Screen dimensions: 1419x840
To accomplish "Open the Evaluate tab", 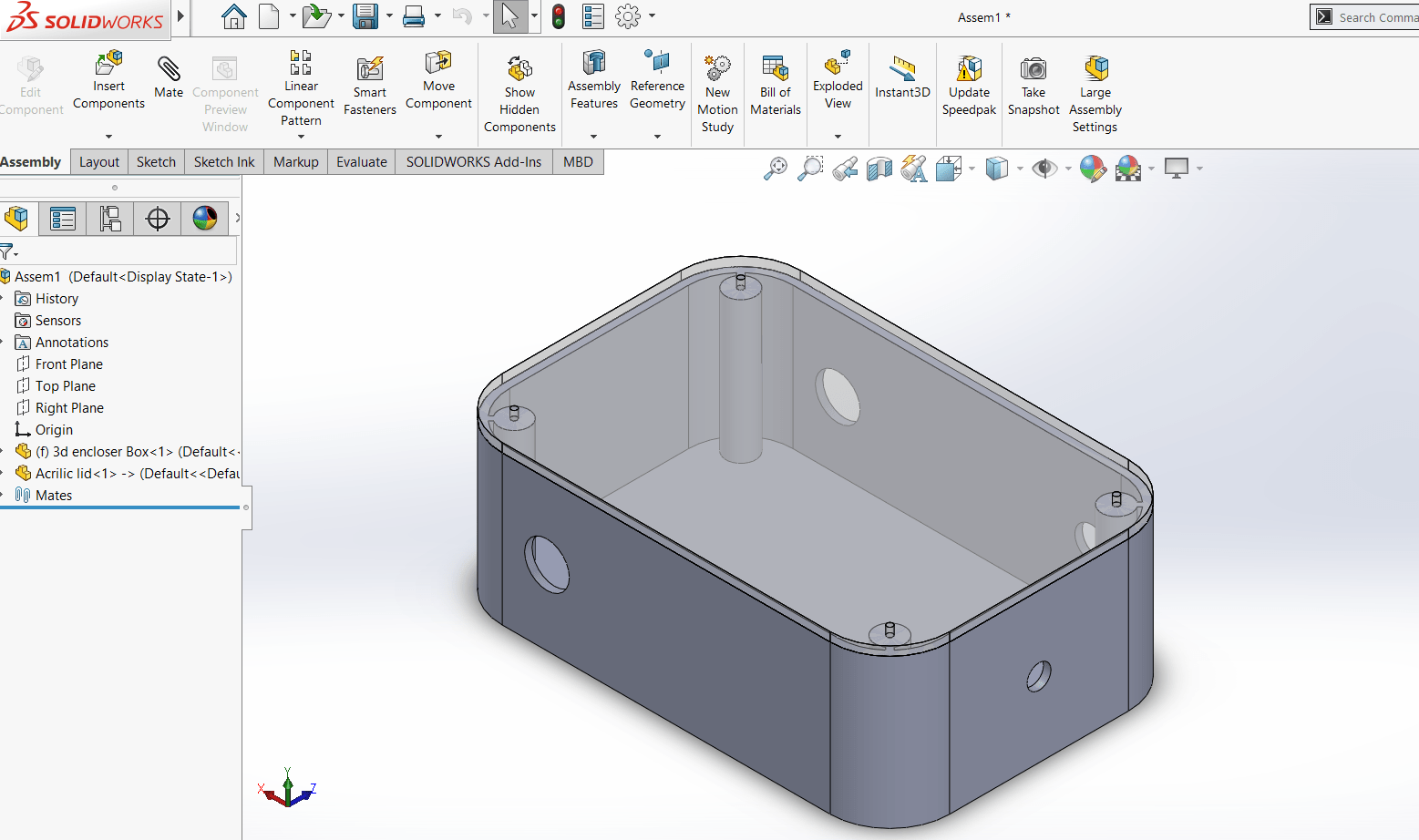I will (x=362, y=162).
